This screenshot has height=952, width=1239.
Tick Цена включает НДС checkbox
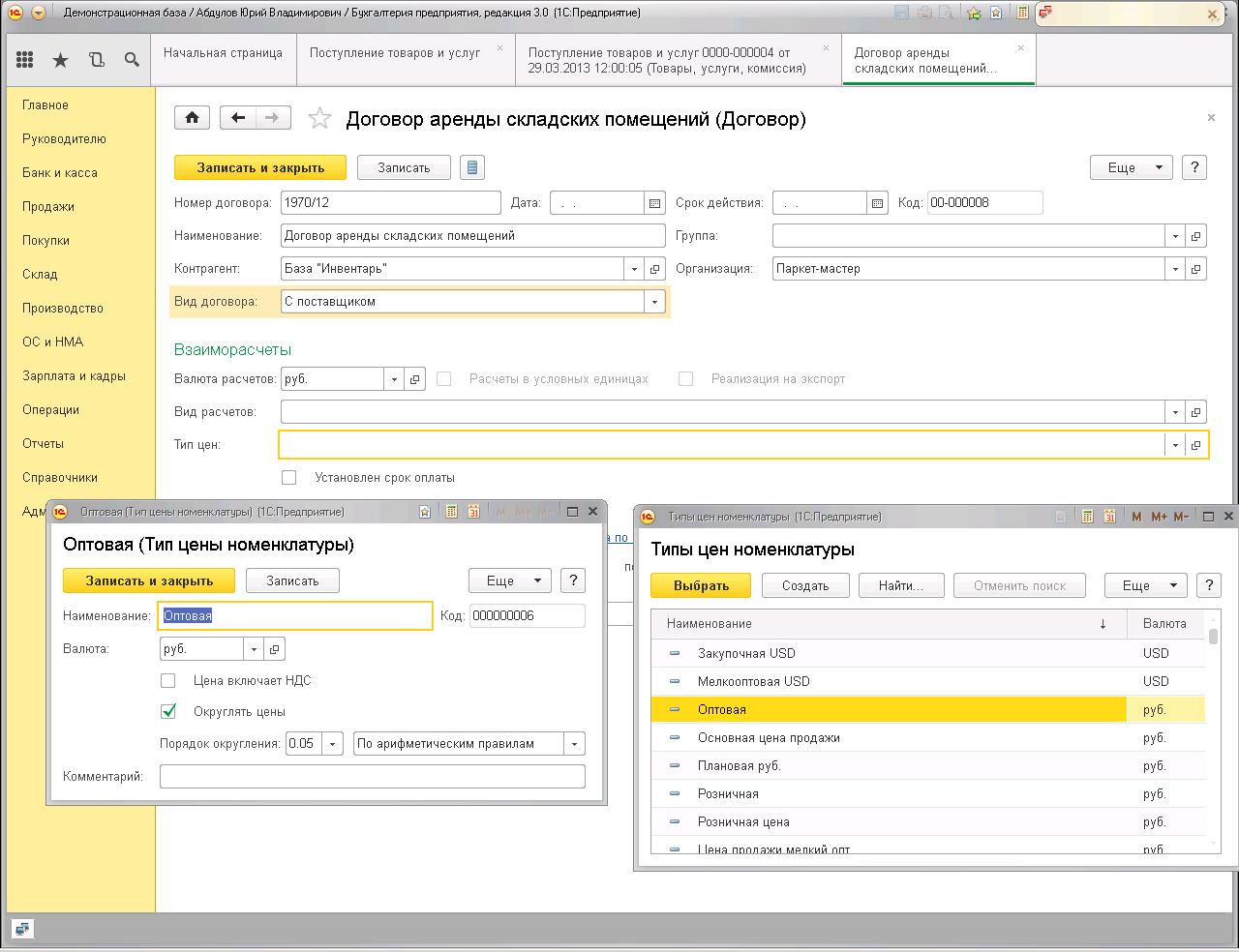[x=168, y=681]
